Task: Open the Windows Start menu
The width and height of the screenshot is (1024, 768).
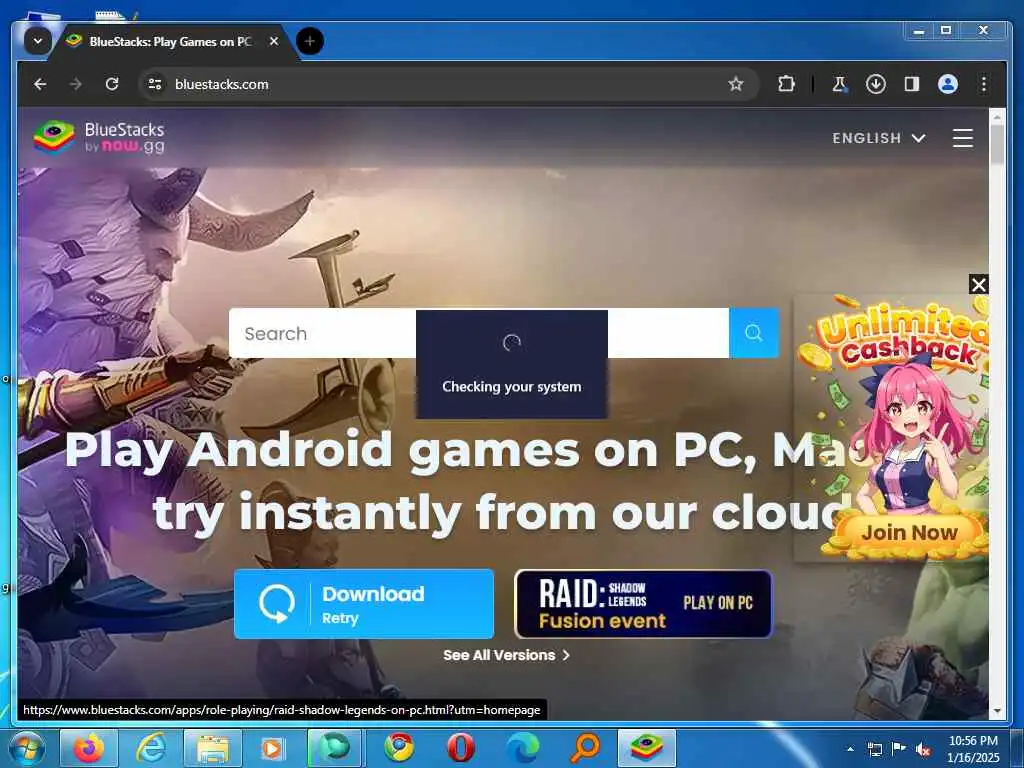Action: pos(27,748)
